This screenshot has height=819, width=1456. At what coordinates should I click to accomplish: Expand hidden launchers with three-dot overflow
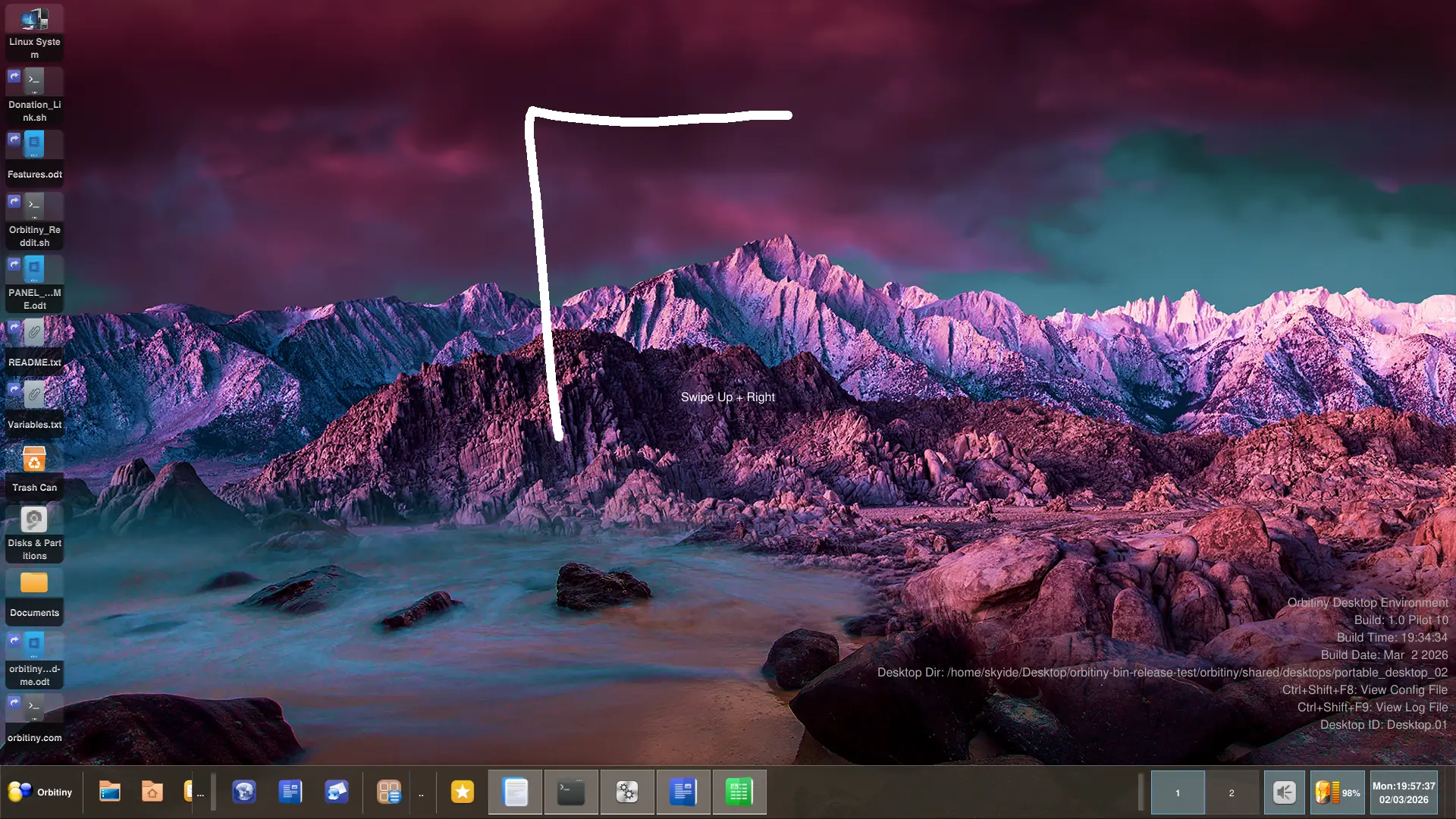(x=200, y=795)
